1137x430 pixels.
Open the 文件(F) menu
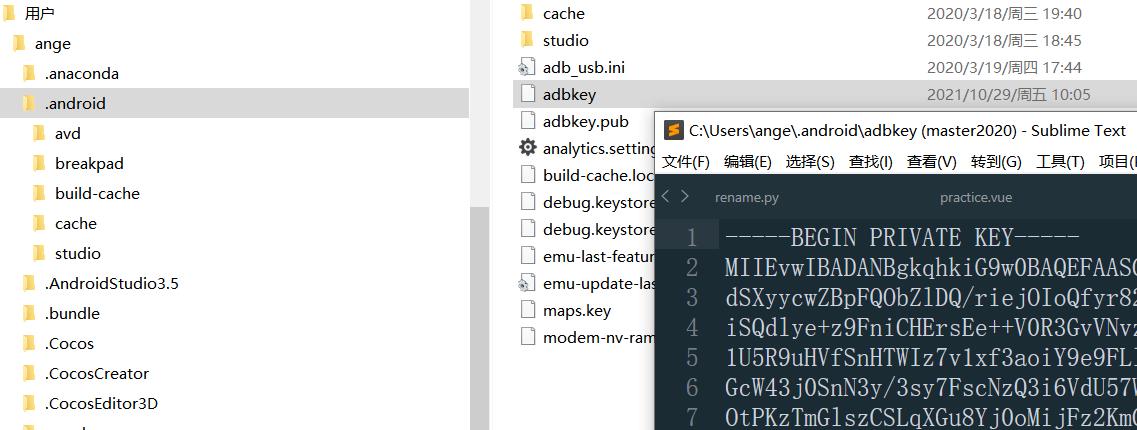tap(685, 162)
